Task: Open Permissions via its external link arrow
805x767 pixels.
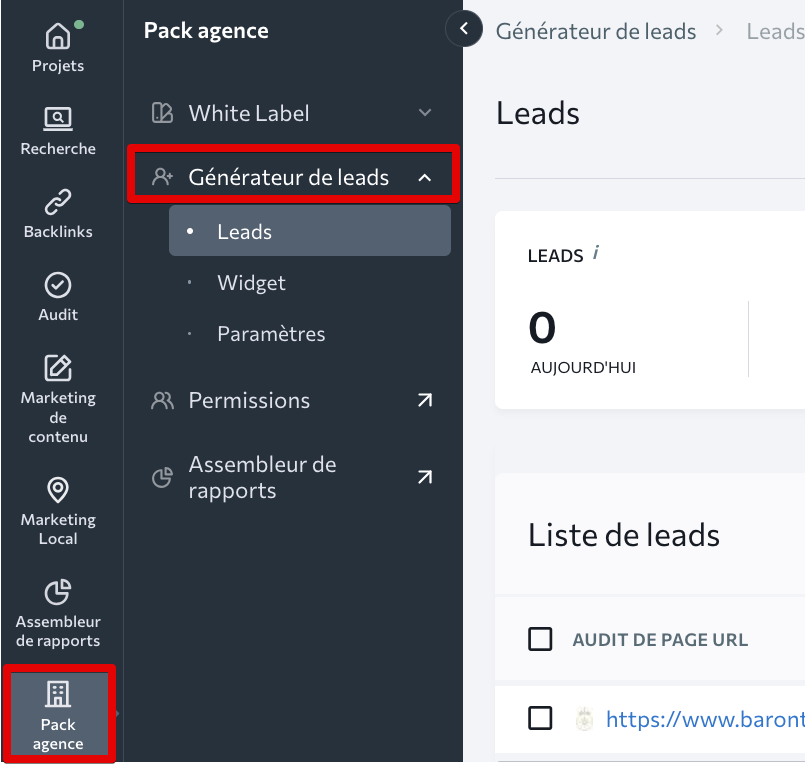Action: 424,399
